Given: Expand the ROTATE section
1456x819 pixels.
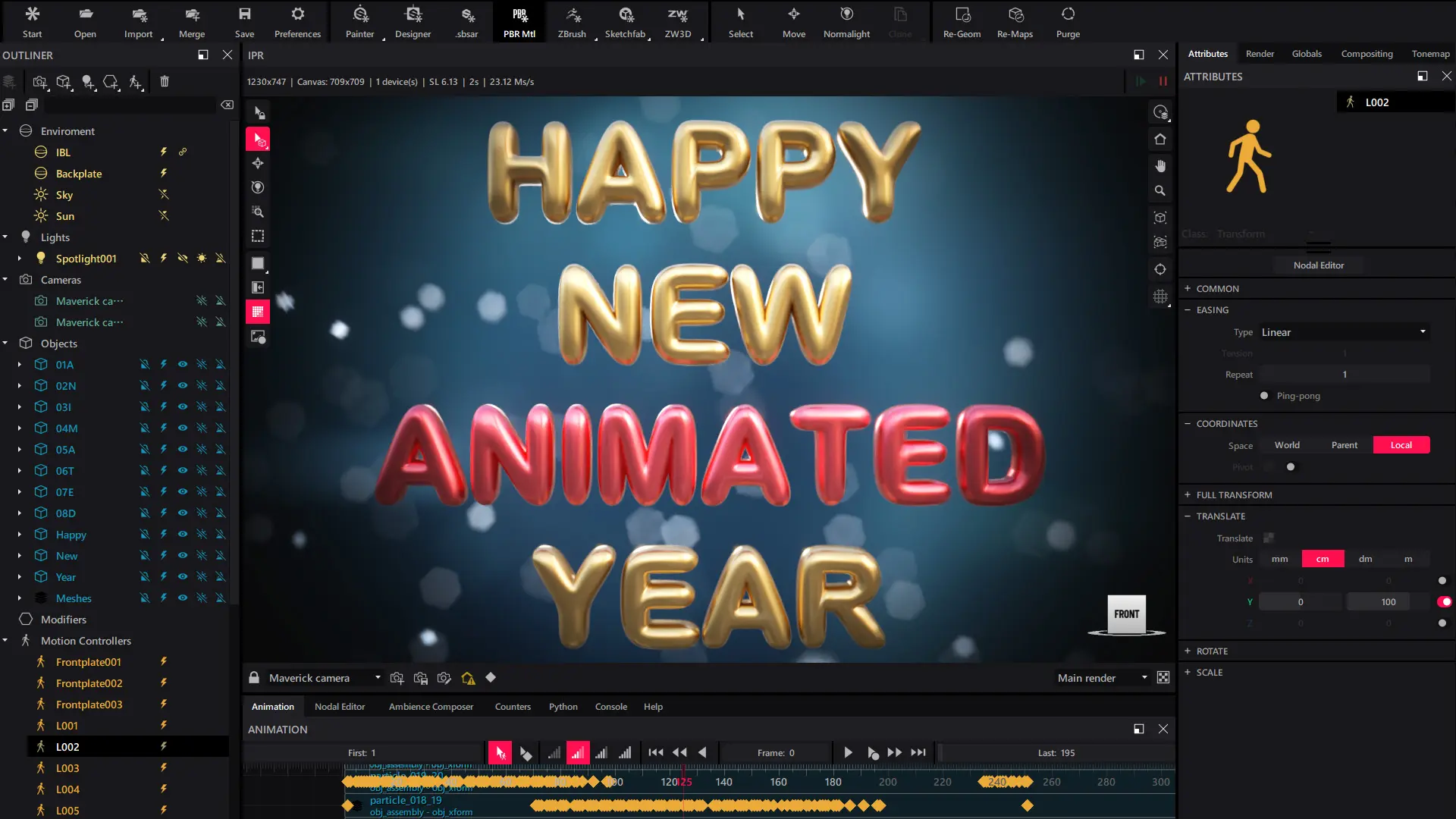Looking at the screenshot, I should tap(1212, 651).
